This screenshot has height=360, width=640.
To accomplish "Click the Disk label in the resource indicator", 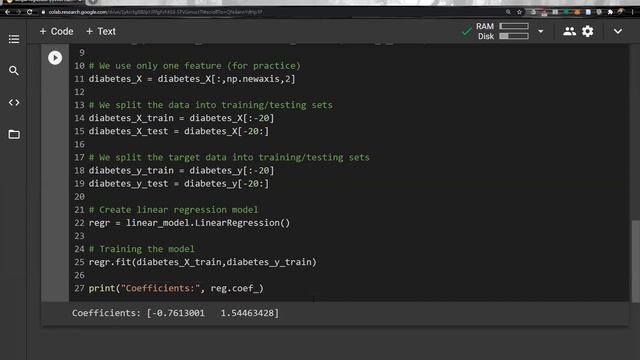I will click(486, 36).
